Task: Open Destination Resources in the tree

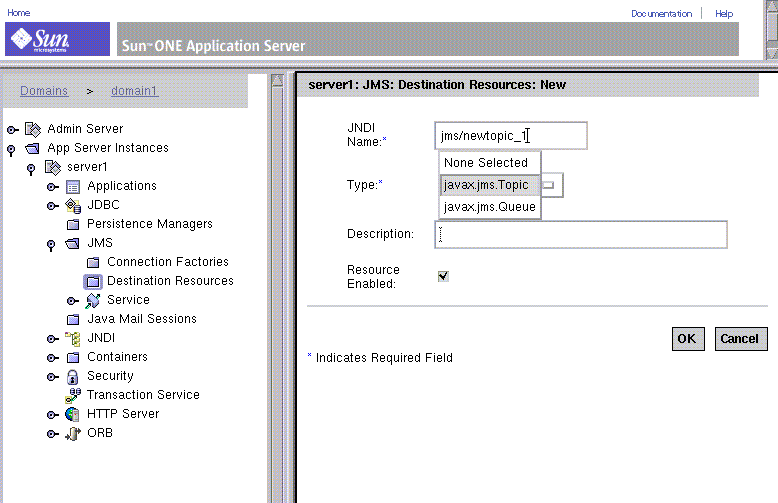Action: coord(170,281)
